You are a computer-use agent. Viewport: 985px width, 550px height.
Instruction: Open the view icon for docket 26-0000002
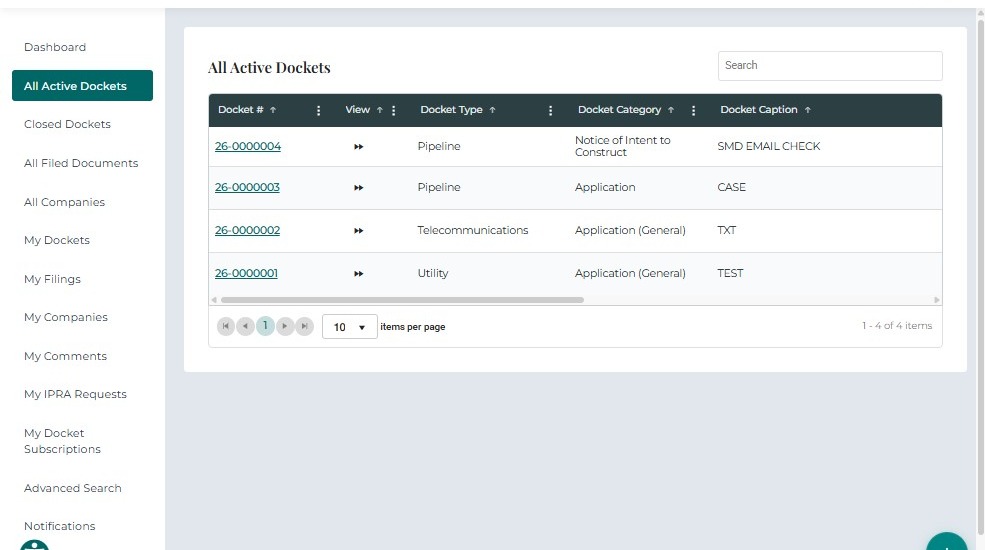[x=358, y=231]
